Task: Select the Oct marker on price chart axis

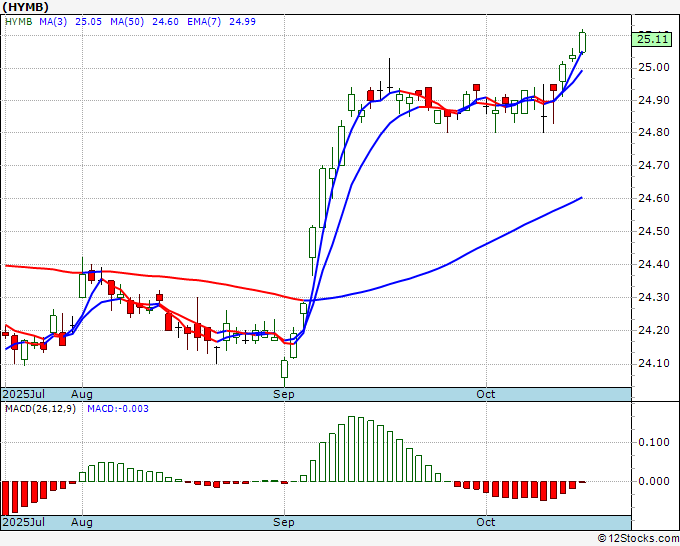Action: tap(486, 395)
